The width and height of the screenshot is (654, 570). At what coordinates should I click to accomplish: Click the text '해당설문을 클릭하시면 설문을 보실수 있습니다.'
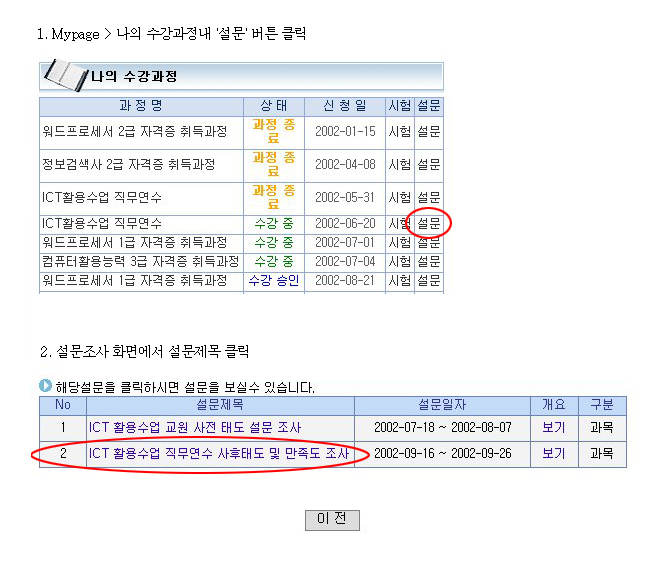(x=185, y=387)
